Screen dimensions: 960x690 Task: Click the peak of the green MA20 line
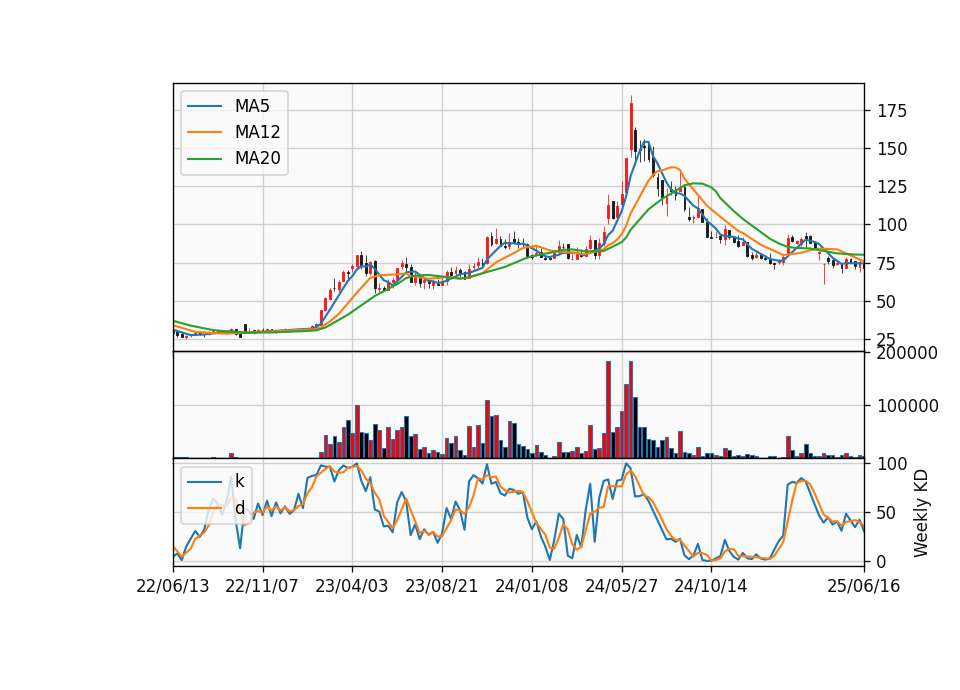pyautogui.click(x=696, y=183)
